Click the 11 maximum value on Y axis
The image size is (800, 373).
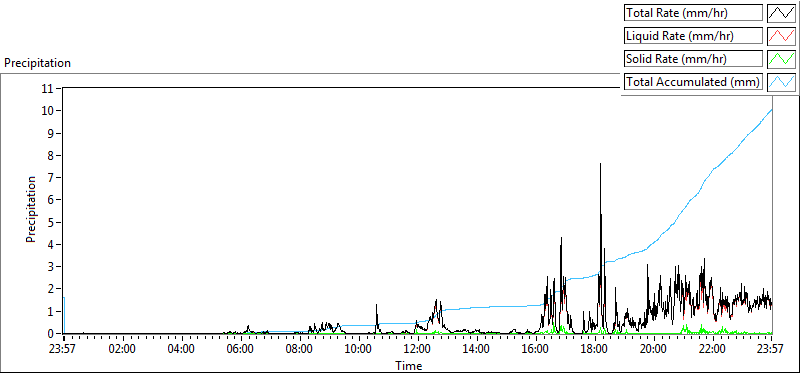point(48,88)
